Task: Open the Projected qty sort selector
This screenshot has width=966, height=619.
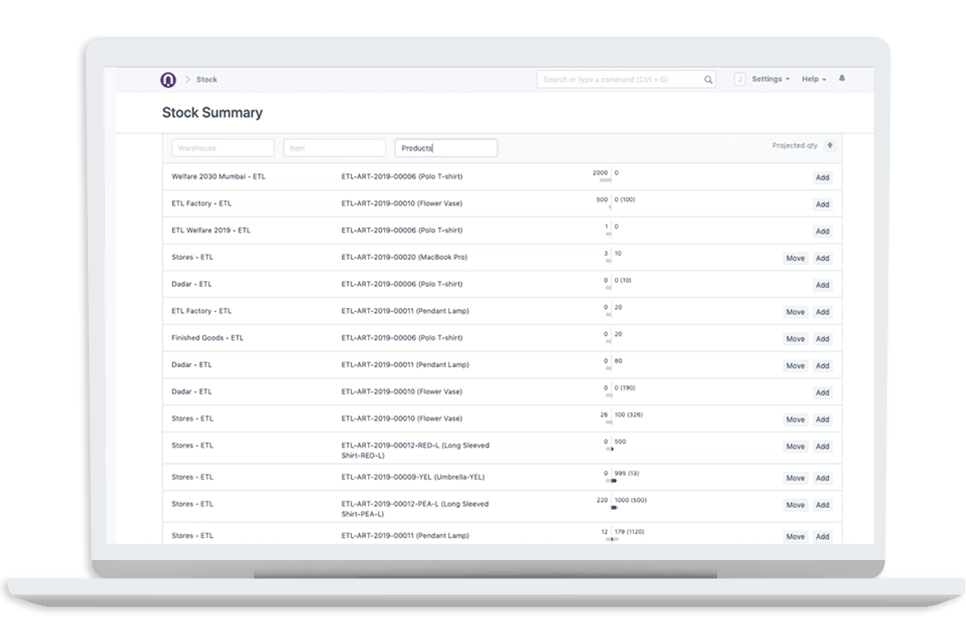Action: coord(794,146)
